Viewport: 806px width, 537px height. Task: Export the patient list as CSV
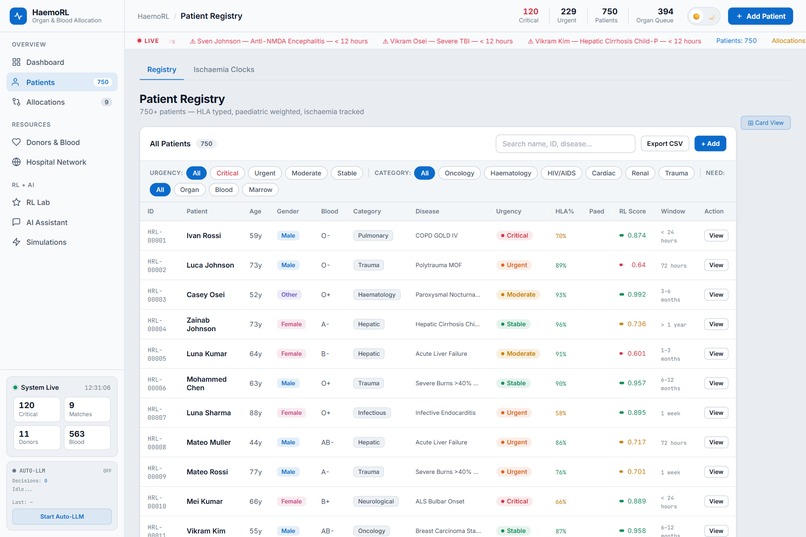pyautogui.click(x=665, y=144)
